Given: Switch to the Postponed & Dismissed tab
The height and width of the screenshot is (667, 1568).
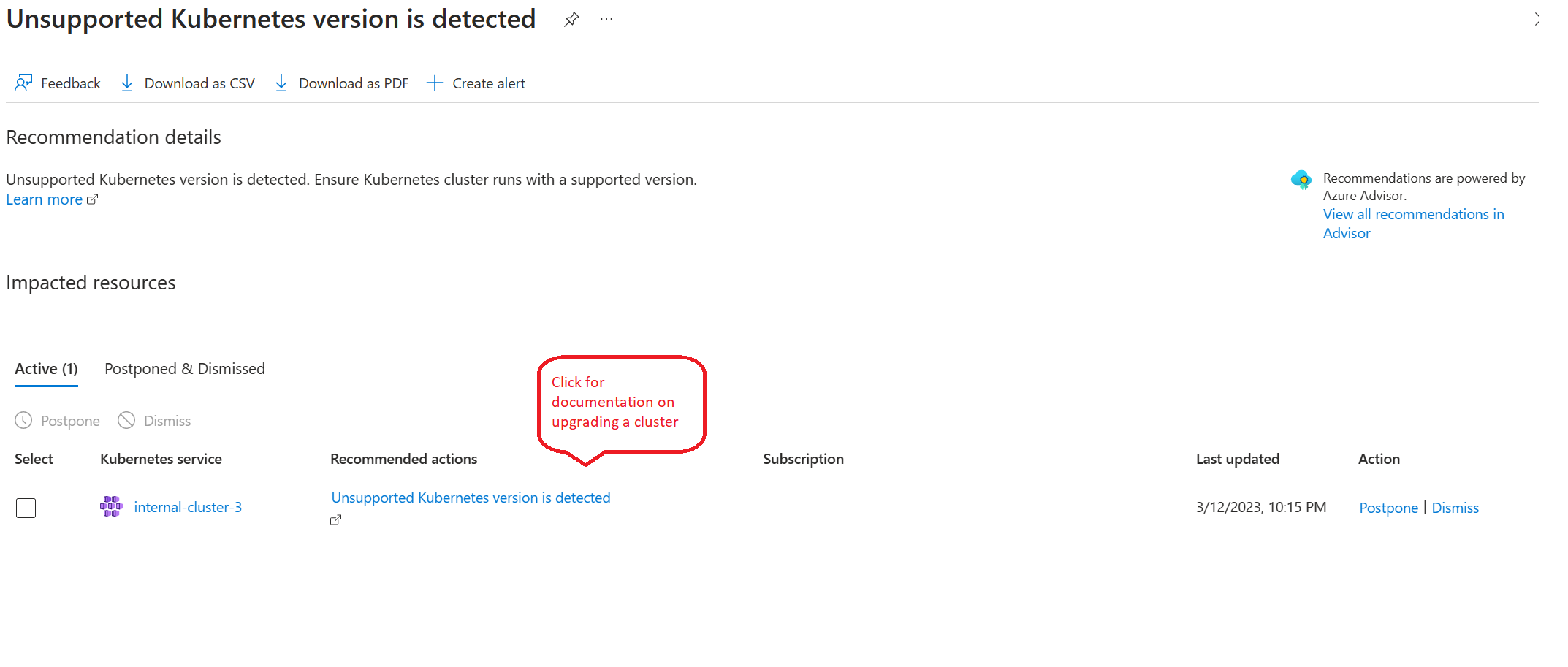Looking at the screenshot, I should (x=185, y=369).
